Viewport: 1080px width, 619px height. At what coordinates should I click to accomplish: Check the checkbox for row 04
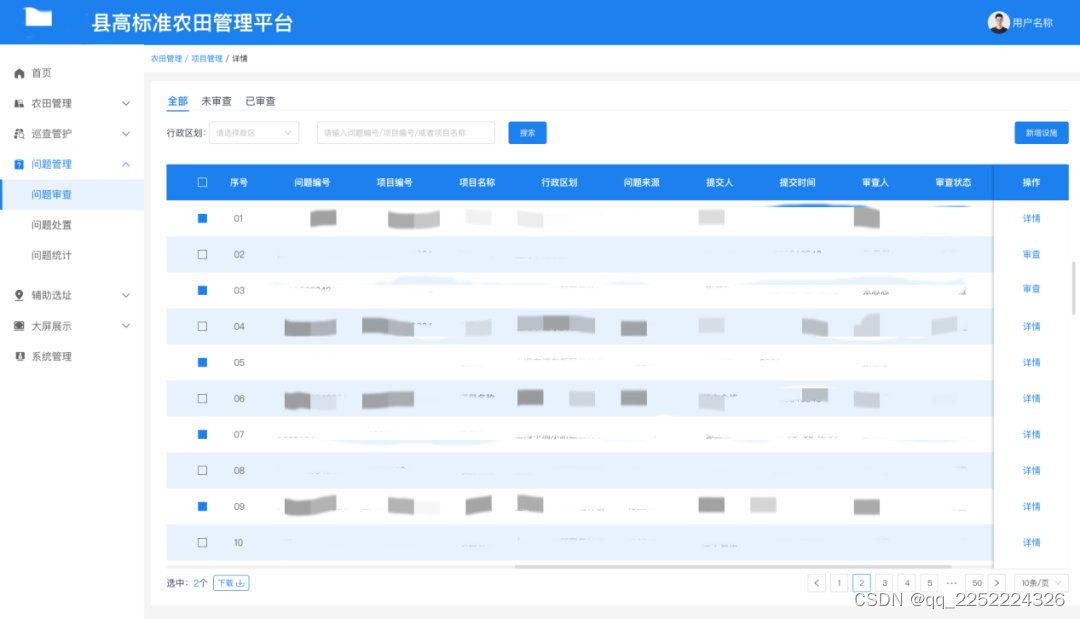click(x=202, y=326)
